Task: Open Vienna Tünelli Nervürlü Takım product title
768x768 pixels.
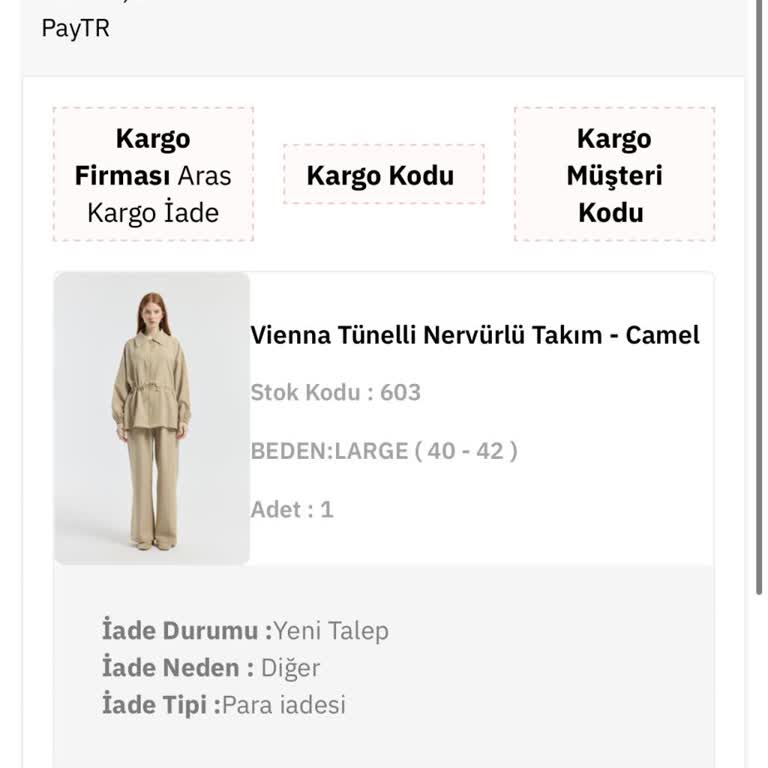Action: [x=475, y=335]
